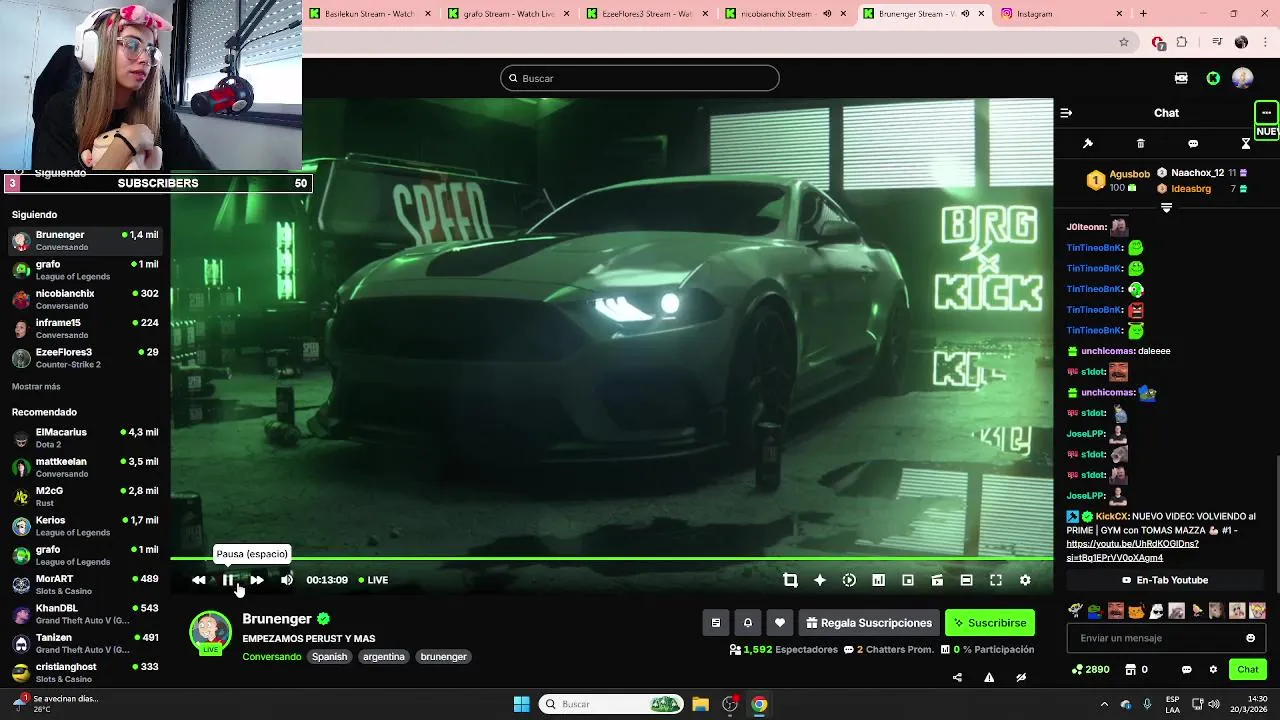Pause the stream with the pause button
Image resolution: width=1280 pixels, height=720 pixels.
[x=228, y=580]
